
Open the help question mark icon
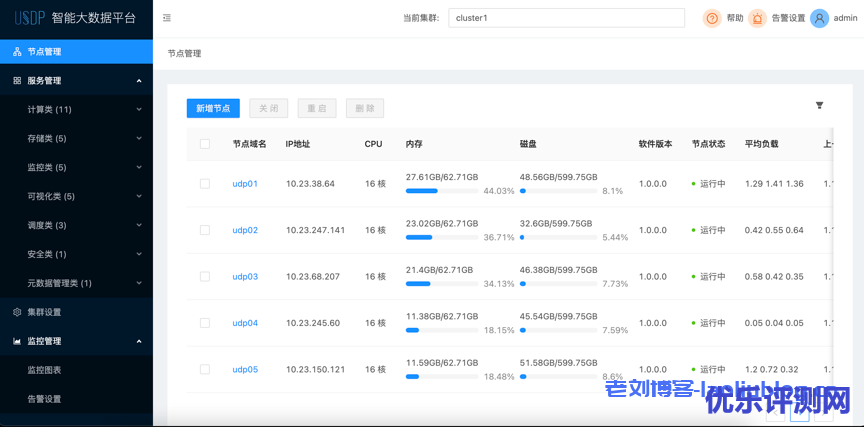coord(712,18)
